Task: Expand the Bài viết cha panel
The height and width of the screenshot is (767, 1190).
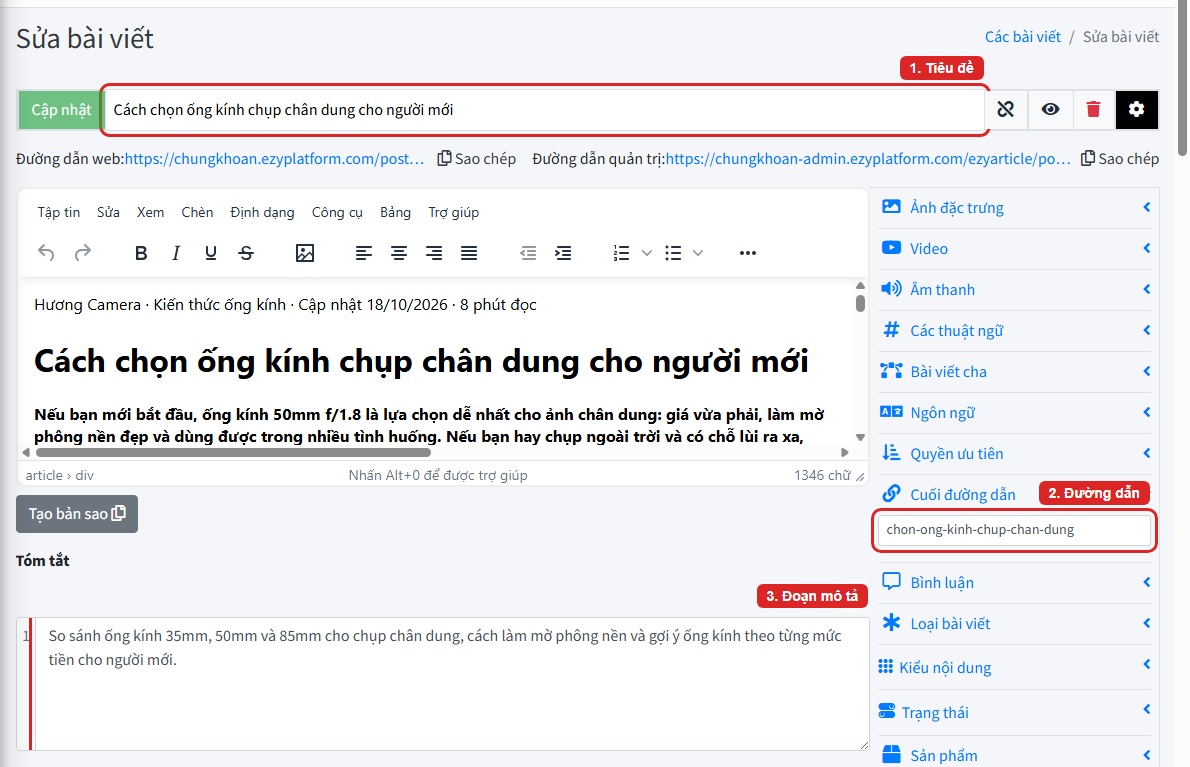Action: tap(1015, 371)
